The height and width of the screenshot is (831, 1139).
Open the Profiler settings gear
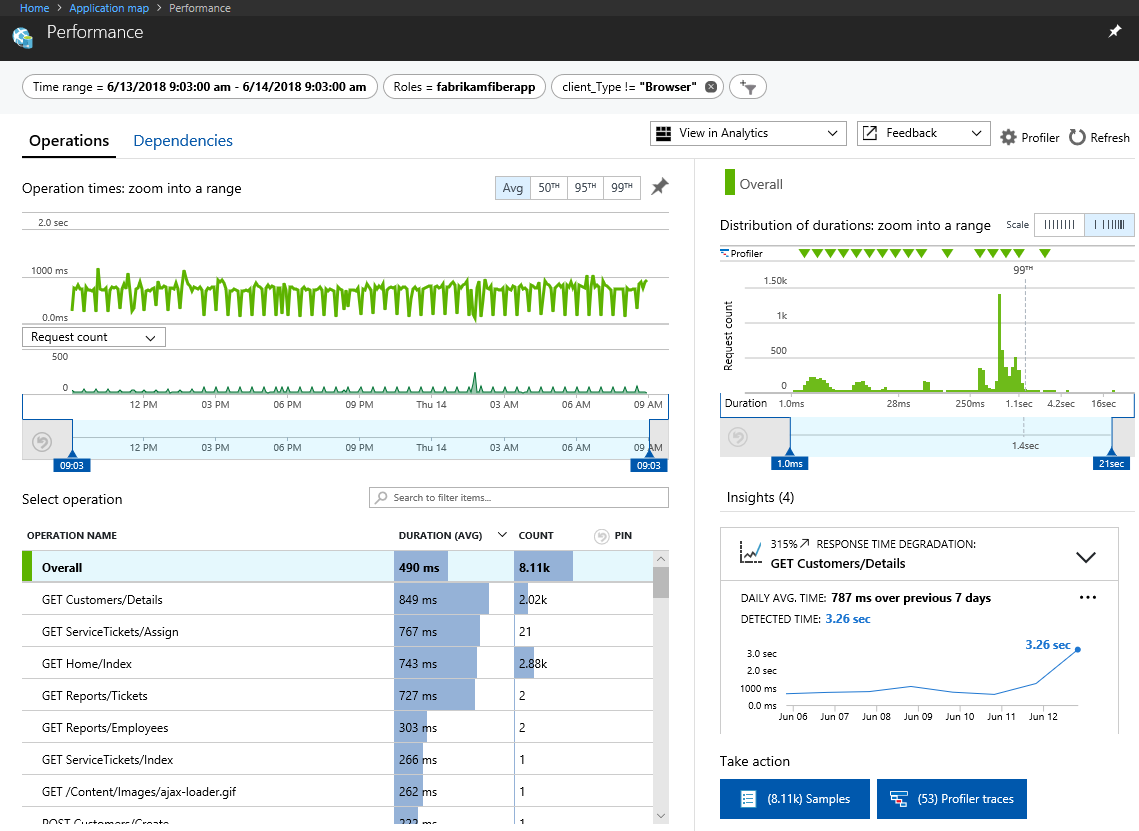1008,138
